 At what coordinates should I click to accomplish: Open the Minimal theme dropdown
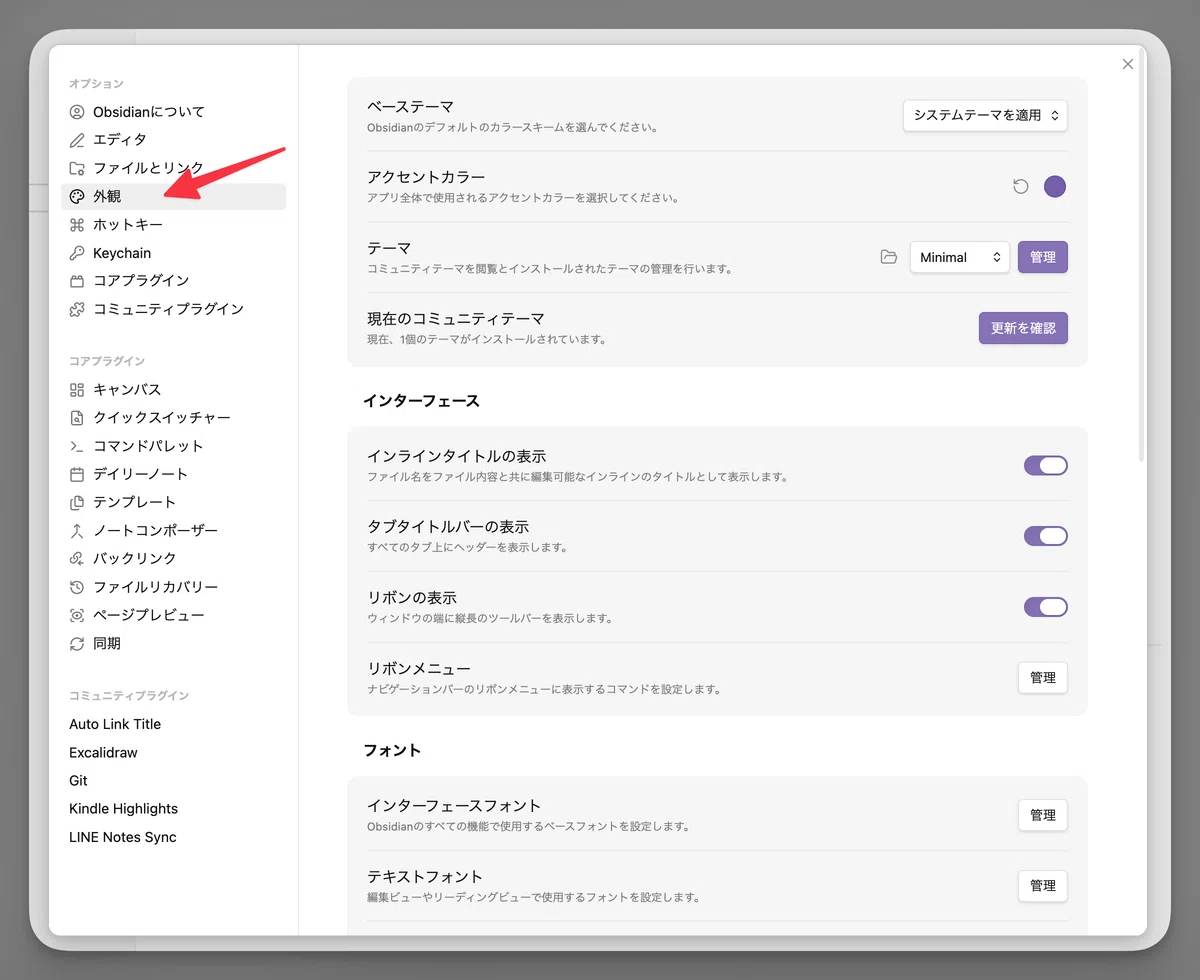pyautogui.click(x=960, y=257)
